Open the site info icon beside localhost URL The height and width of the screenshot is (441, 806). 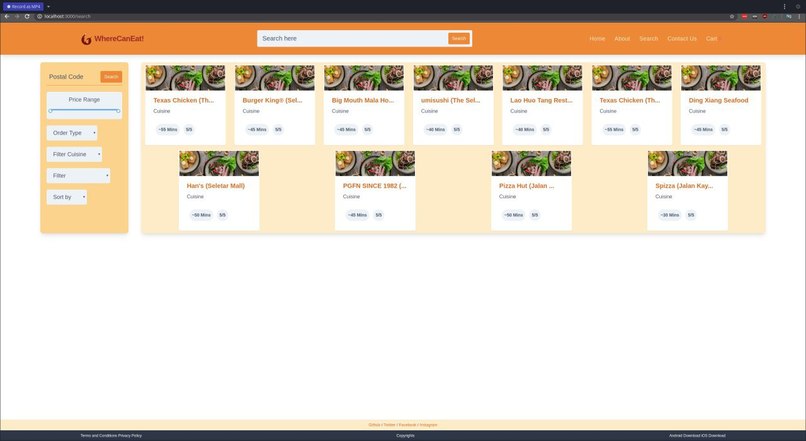pyautogui.click(x=40, y=16)
